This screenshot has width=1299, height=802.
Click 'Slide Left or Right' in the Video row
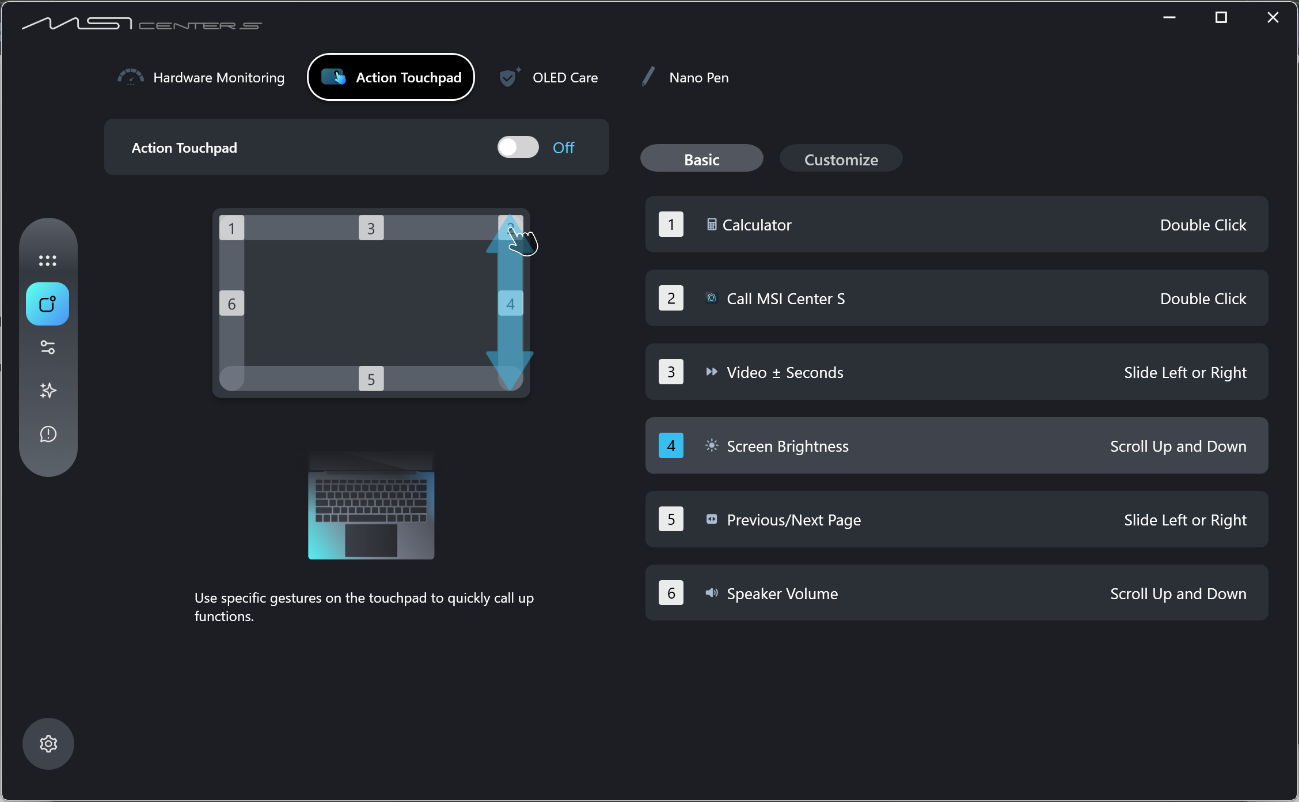1185,373
